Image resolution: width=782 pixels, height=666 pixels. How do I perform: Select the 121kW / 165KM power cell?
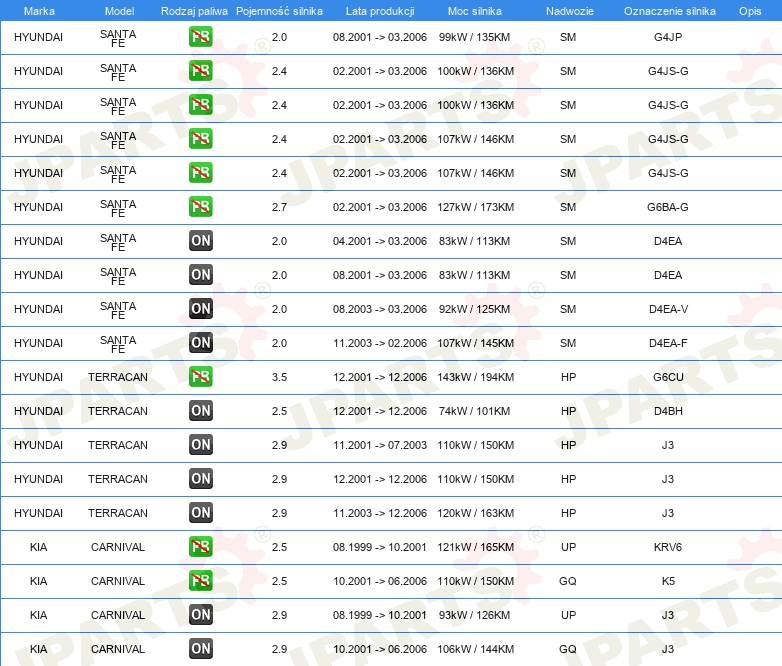point(475,547)
